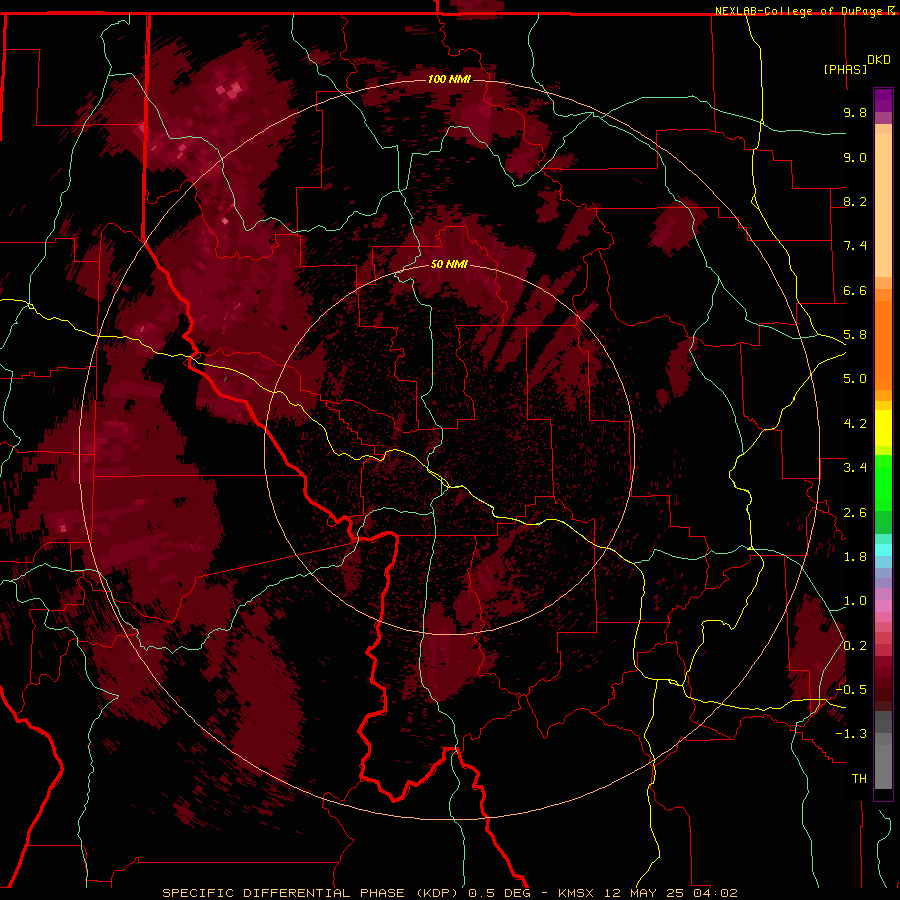Select the 1.8 value on the color scale
Screen dimensions: 900x900
click(855, 557)
